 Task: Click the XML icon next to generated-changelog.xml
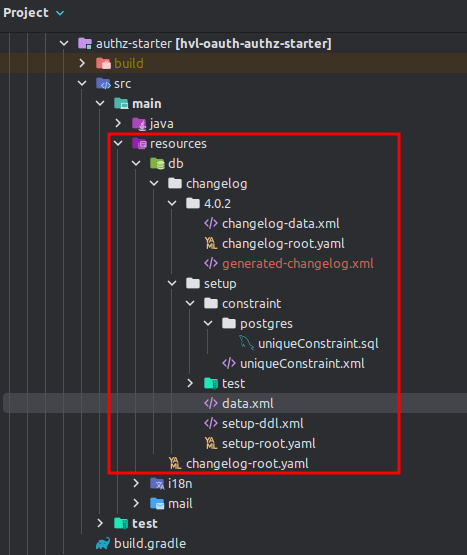point(211,263)
